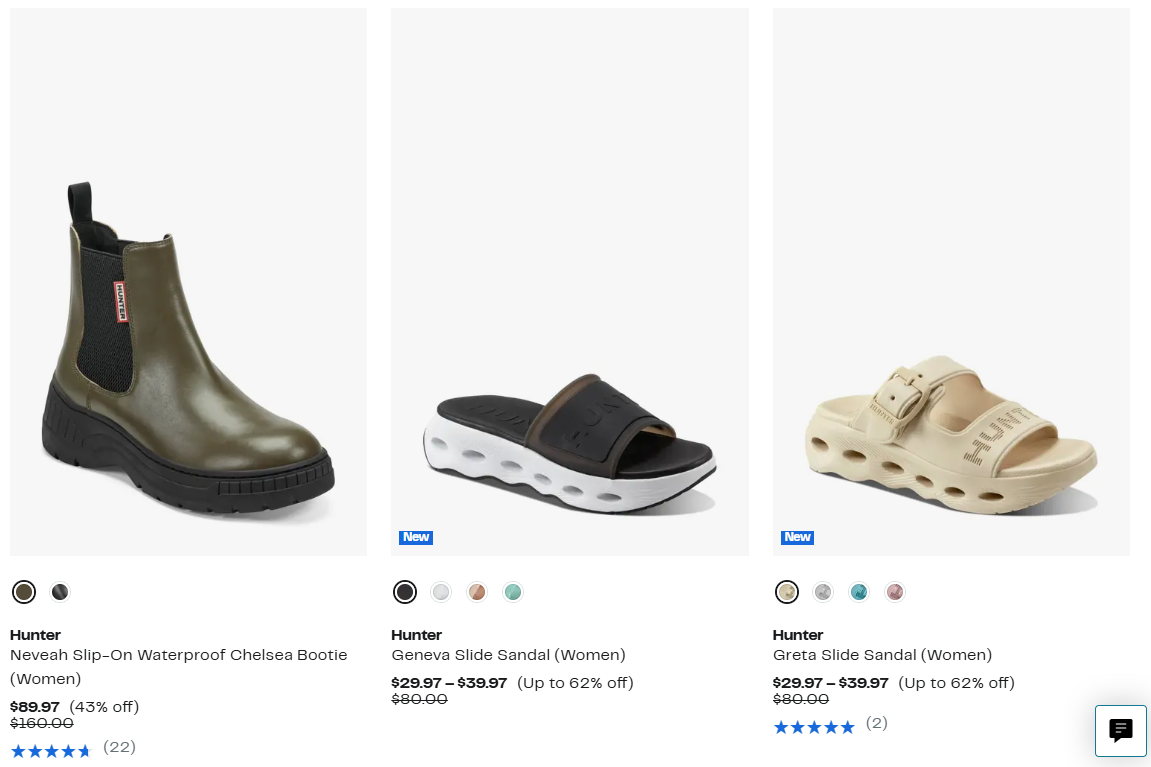The image size is (1151, 767).
Task: View the black Geneva slide sandal image
Action: pos(569,440)
